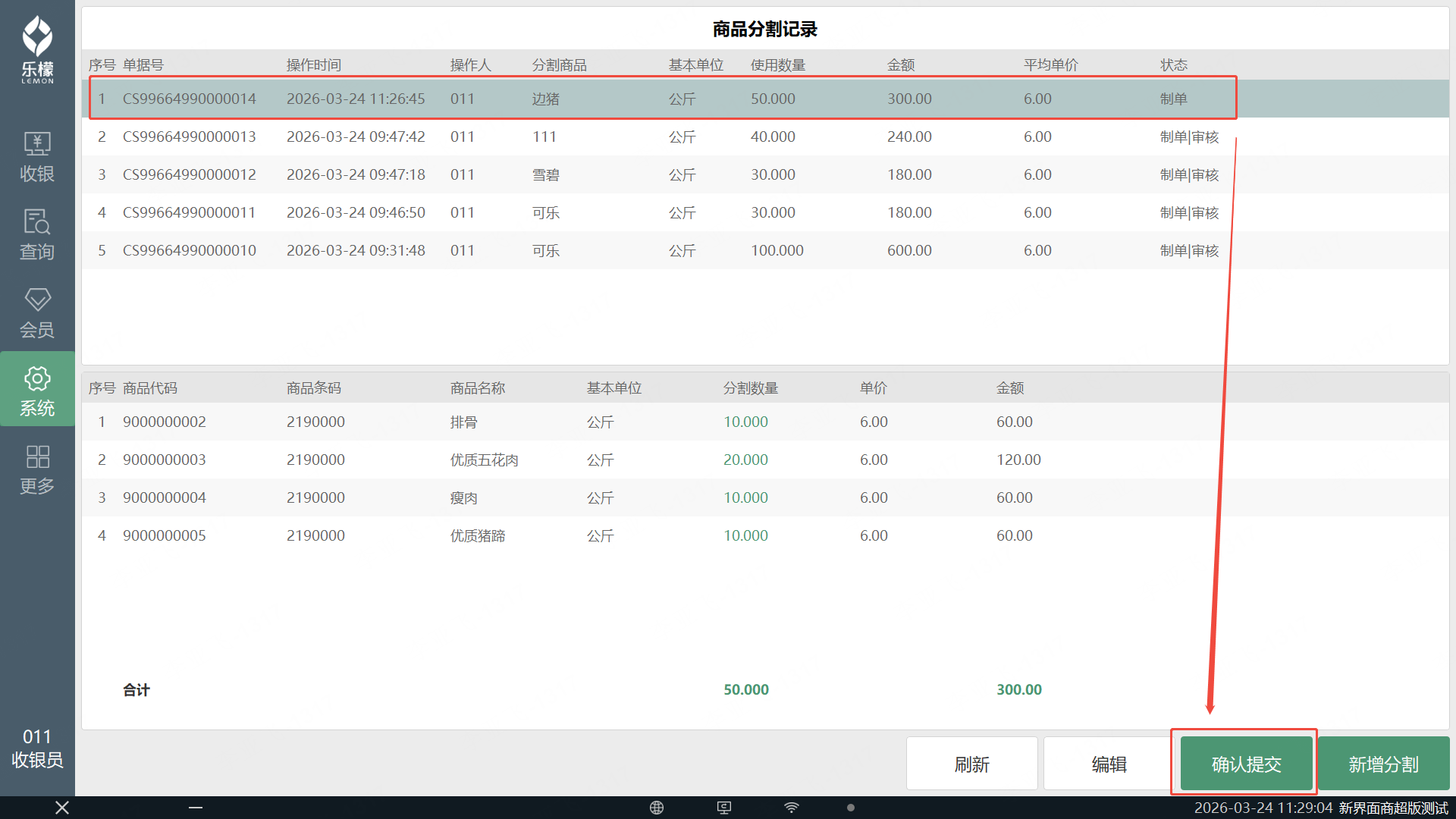This screenshot has height=819, width=1456.
Task: Select the 优质五花肉 product row
Action: pyautogui.click(x=484, y=460)
